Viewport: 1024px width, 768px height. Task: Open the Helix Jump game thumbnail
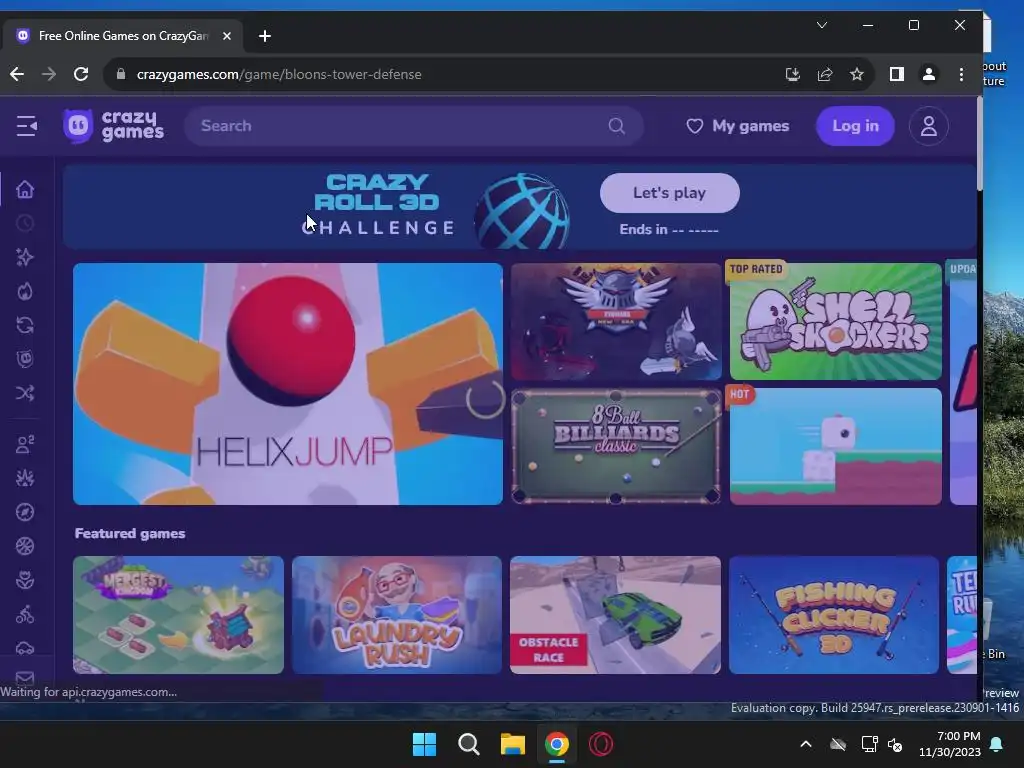288,384
